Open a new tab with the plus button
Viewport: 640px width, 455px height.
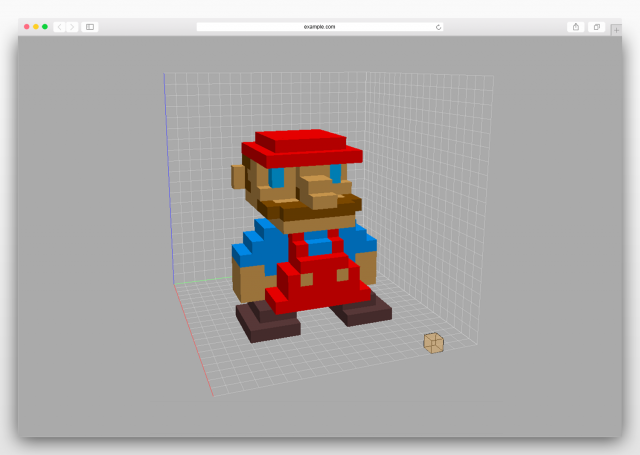tap(616, 30)
